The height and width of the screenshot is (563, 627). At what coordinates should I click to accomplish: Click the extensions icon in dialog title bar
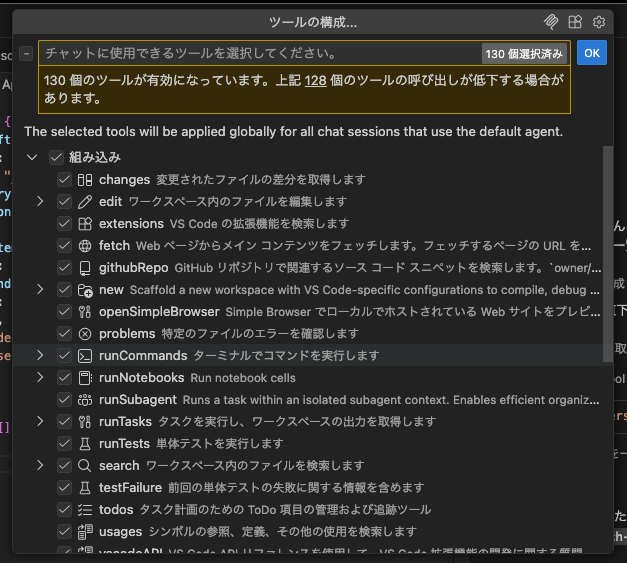pos(575,22)
